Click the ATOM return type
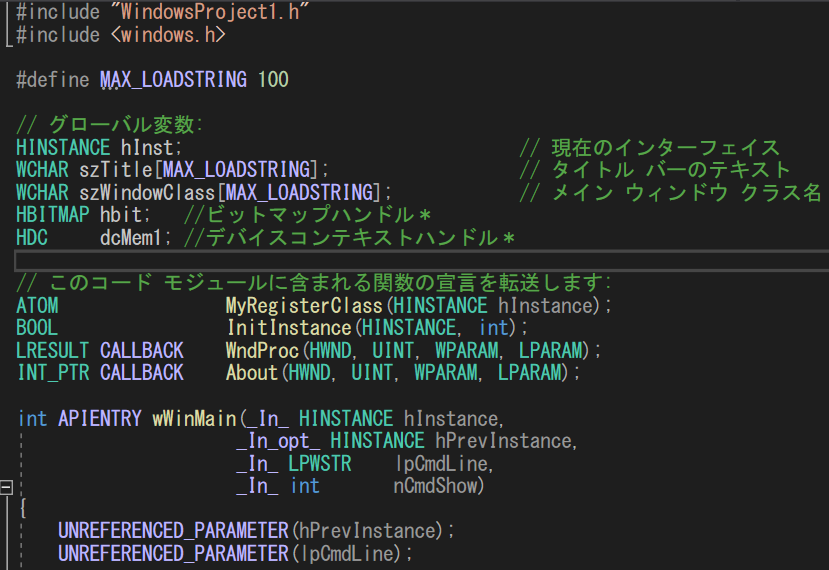 click(x=37, y=306)
